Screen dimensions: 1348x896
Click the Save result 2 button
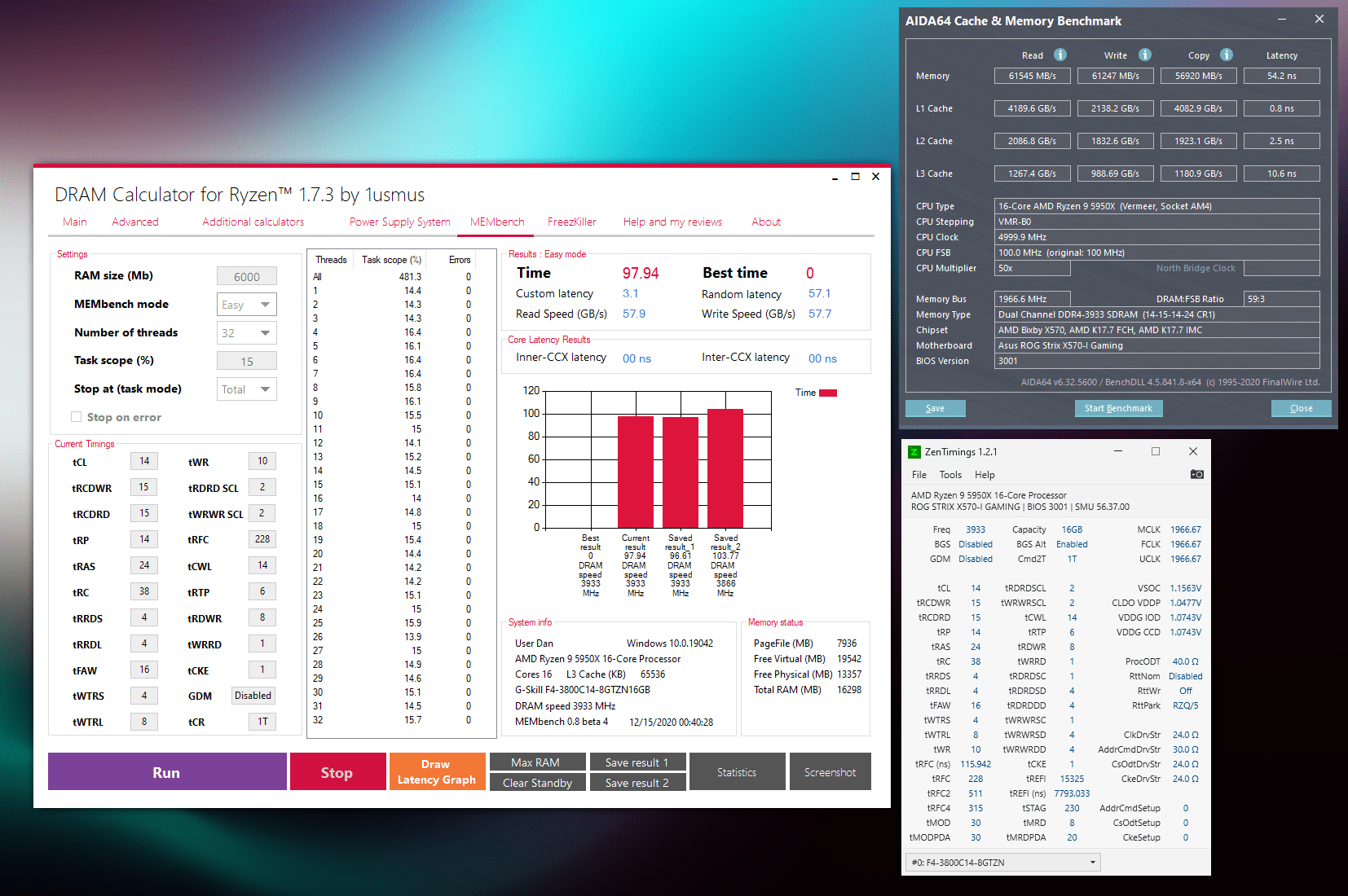tap(638, 783)
